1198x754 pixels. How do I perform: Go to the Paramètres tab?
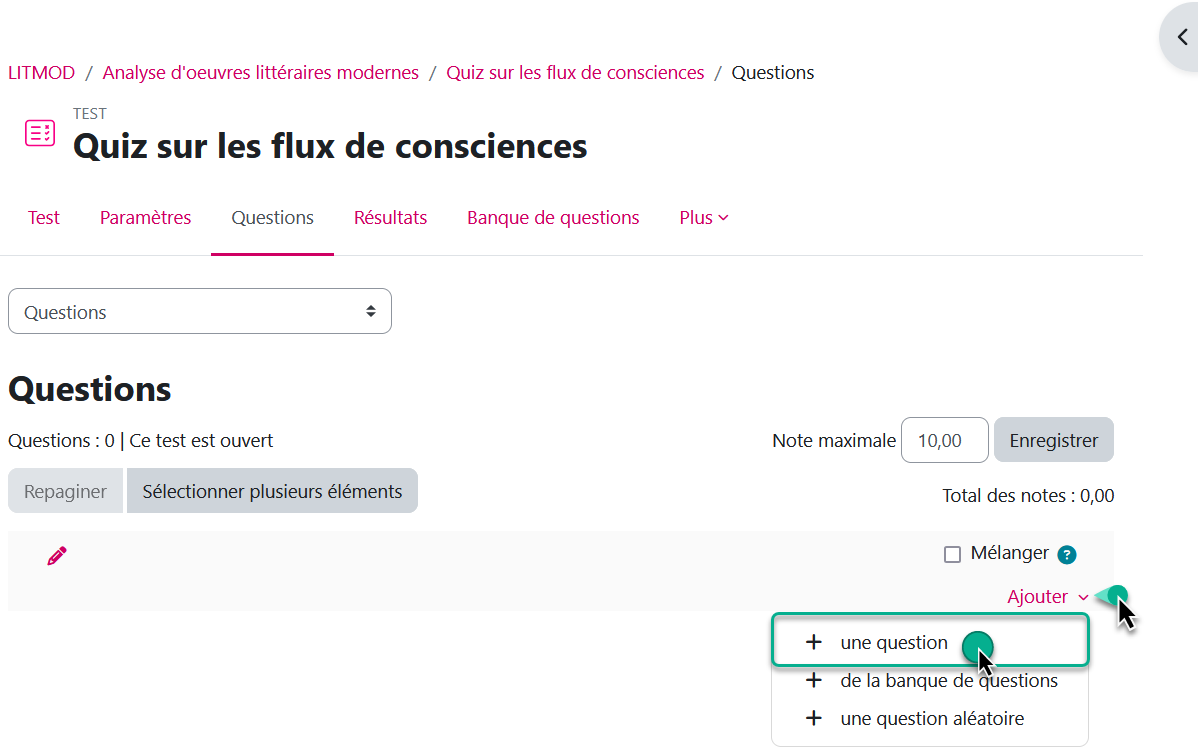(145, 218)
